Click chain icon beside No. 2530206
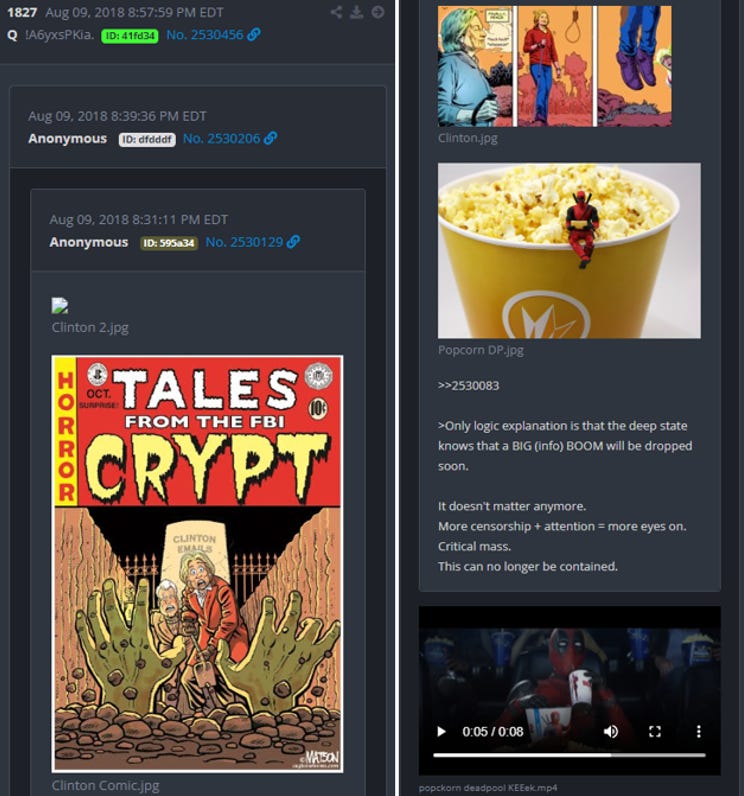 [x=270, y=138]
